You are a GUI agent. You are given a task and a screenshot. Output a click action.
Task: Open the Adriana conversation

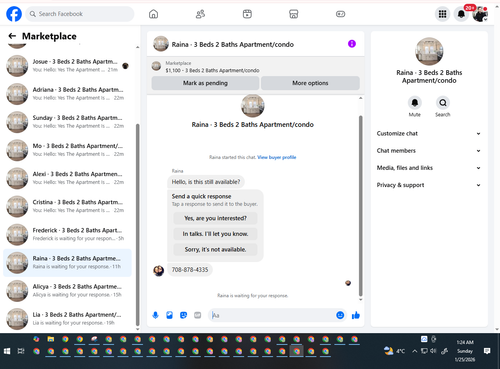pyautogui.click(x=68, y=94)
